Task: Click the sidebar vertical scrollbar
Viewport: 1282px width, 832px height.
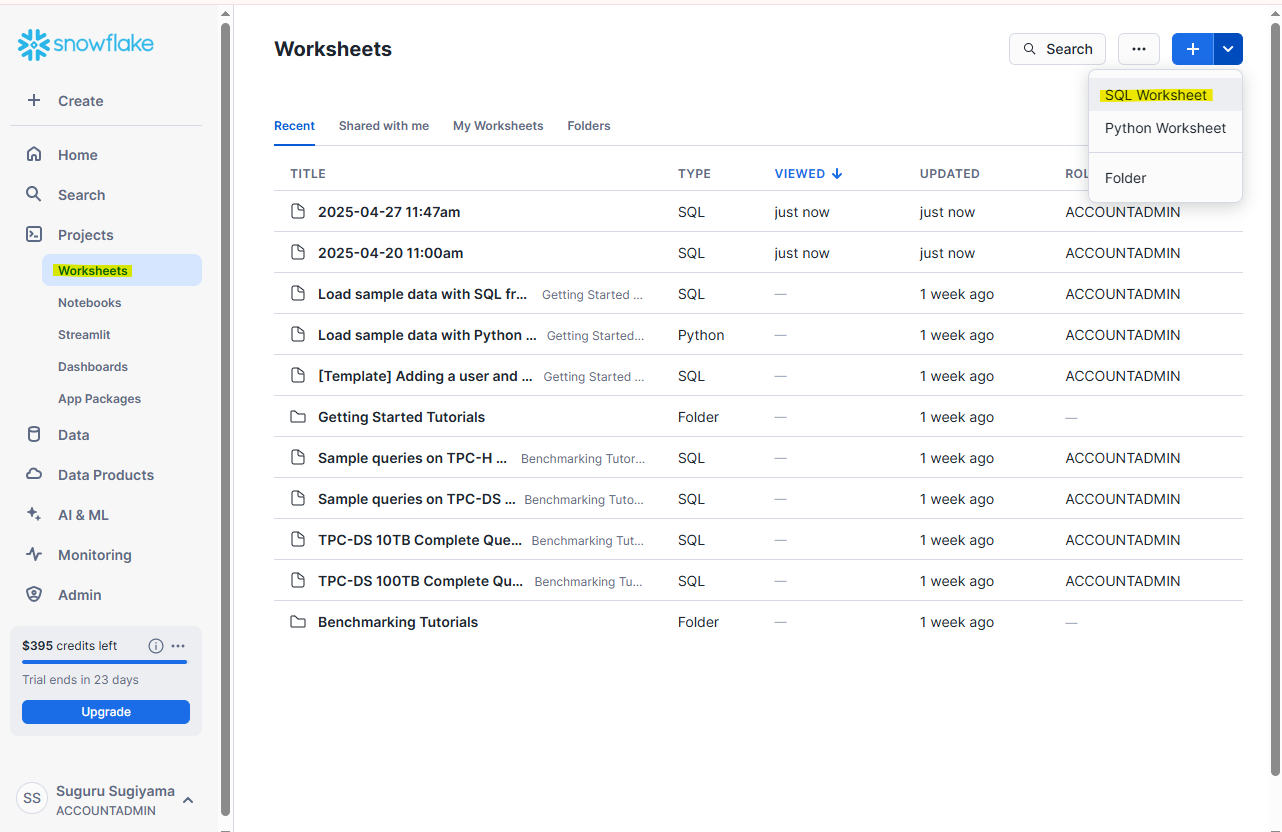Action: (x=226, y=418)
